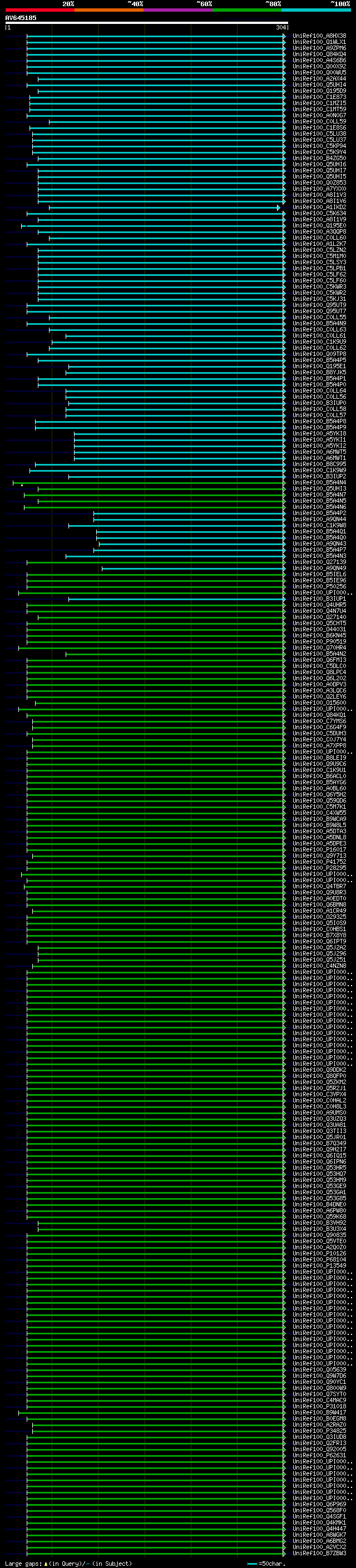The image size is (356, 1568).
Task: Click the yellow large-gap triangle in bottom legend
Action: tap(46, 1564)
